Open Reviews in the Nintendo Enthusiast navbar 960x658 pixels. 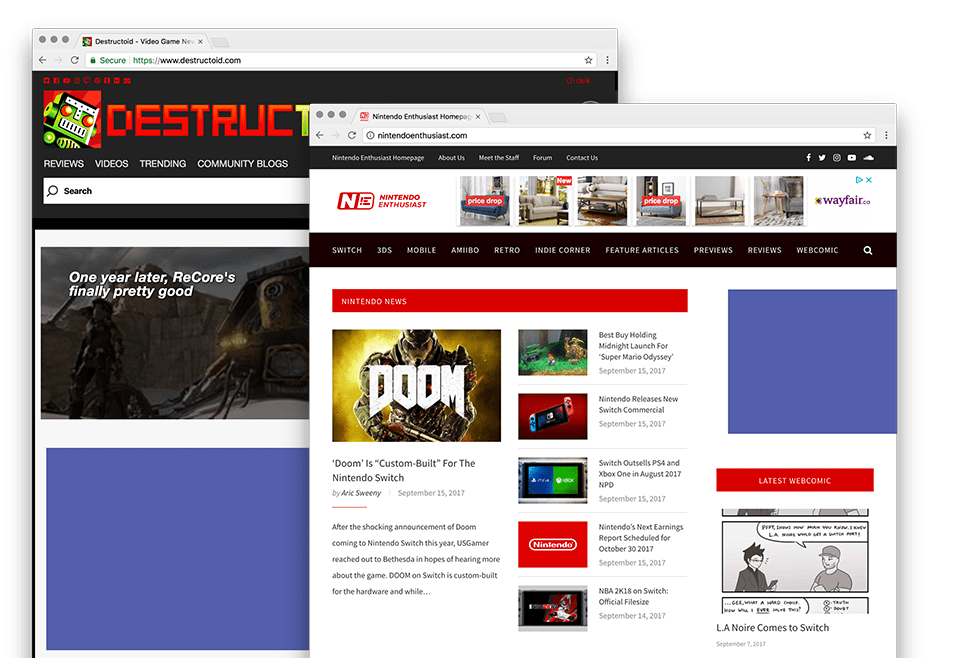point(765,250)
